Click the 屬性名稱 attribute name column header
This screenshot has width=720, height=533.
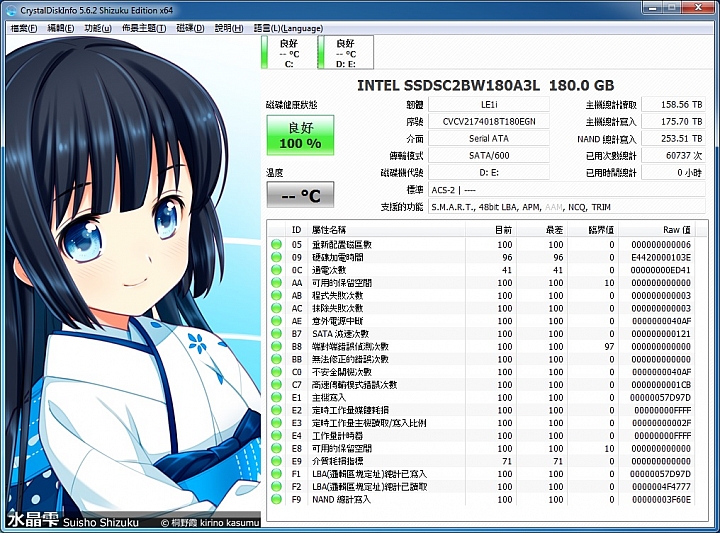point(387,230)
